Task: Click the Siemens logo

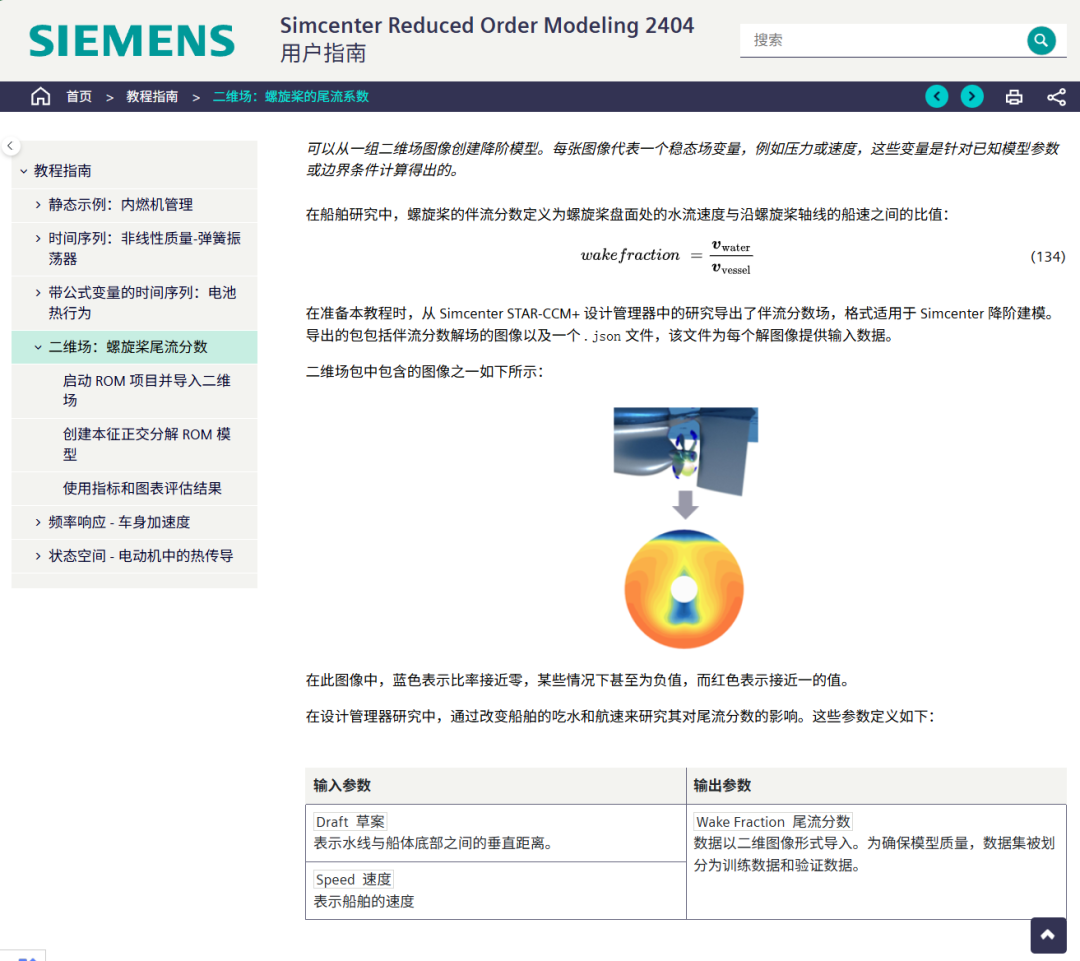Action: point(132,41)
